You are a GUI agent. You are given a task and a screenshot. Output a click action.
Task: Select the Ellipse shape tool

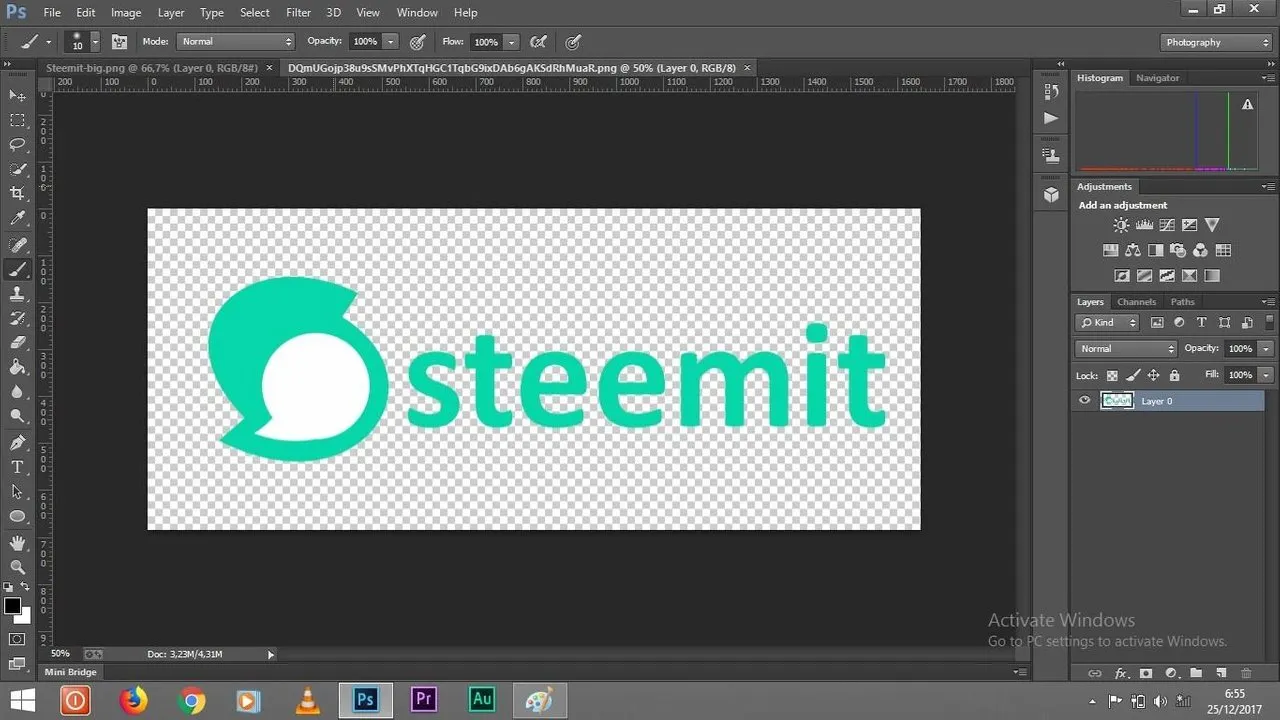pyautogui.click(x=17, y=516)
